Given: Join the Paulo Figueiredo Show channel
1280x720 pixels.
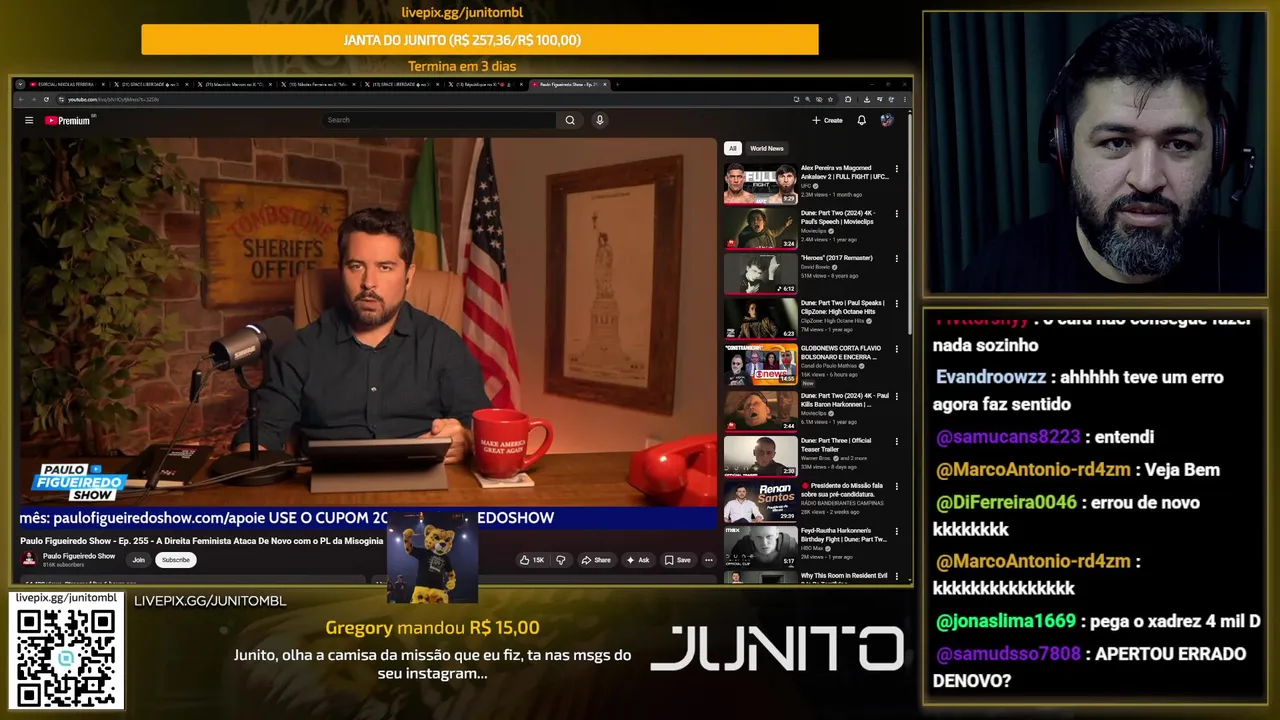Looking at the screenshot, I should pyautogui.click(x=138, y=560).
